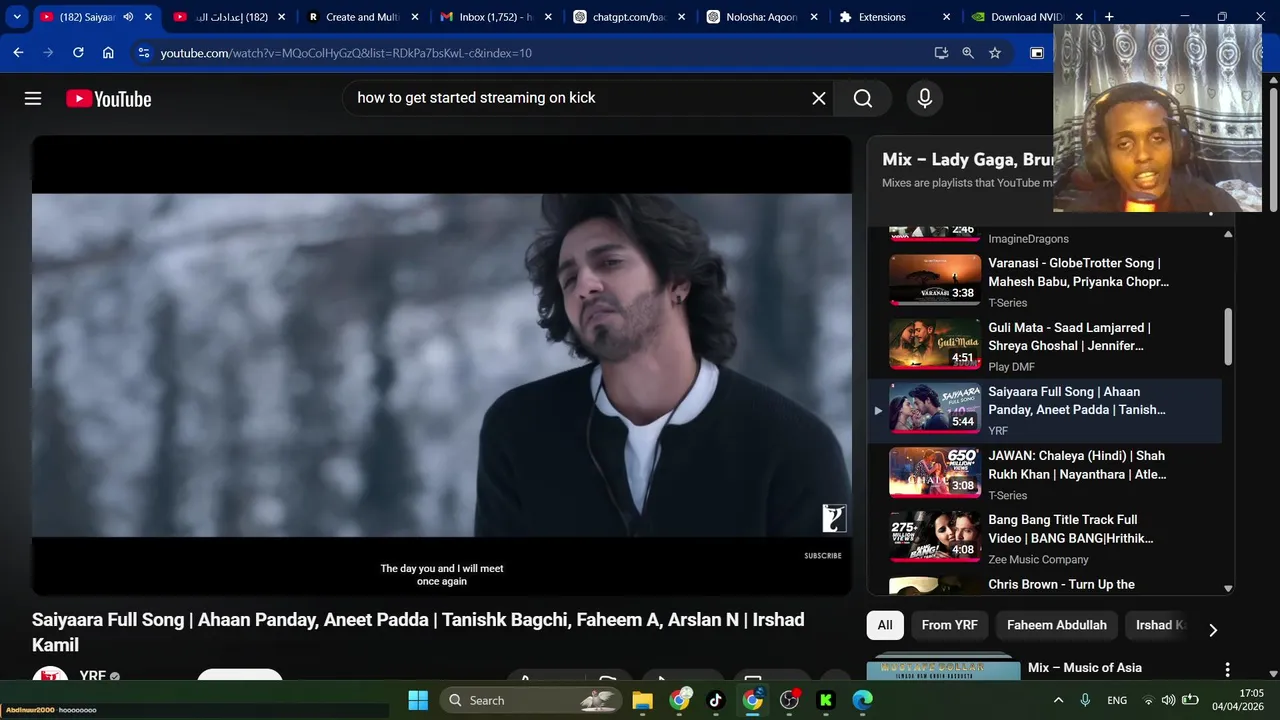Click the taskbar Search box
This screenshot has width=1280, height=720.
tap(530, 700)
